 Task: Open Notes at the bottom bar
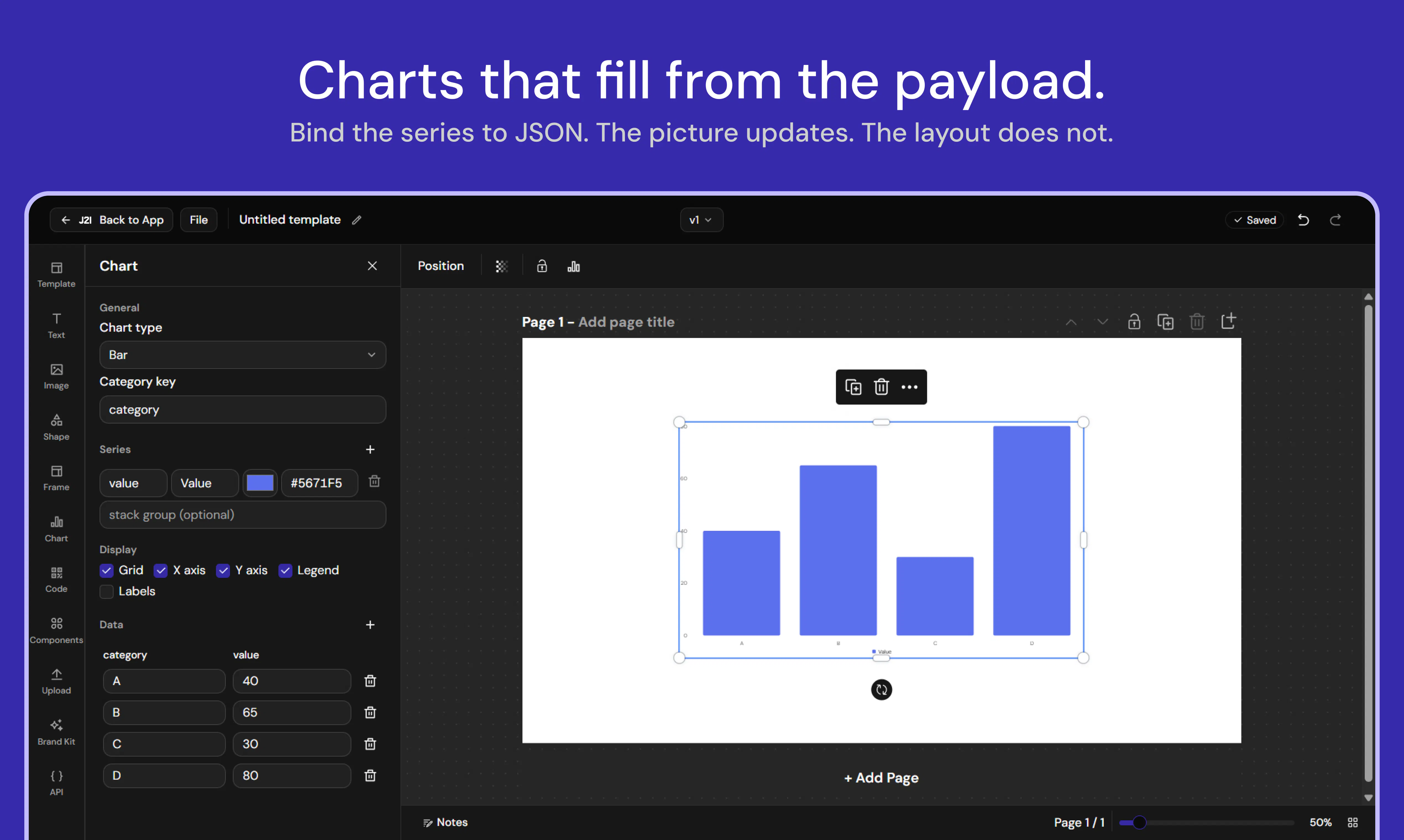click(x=445, y=822)
